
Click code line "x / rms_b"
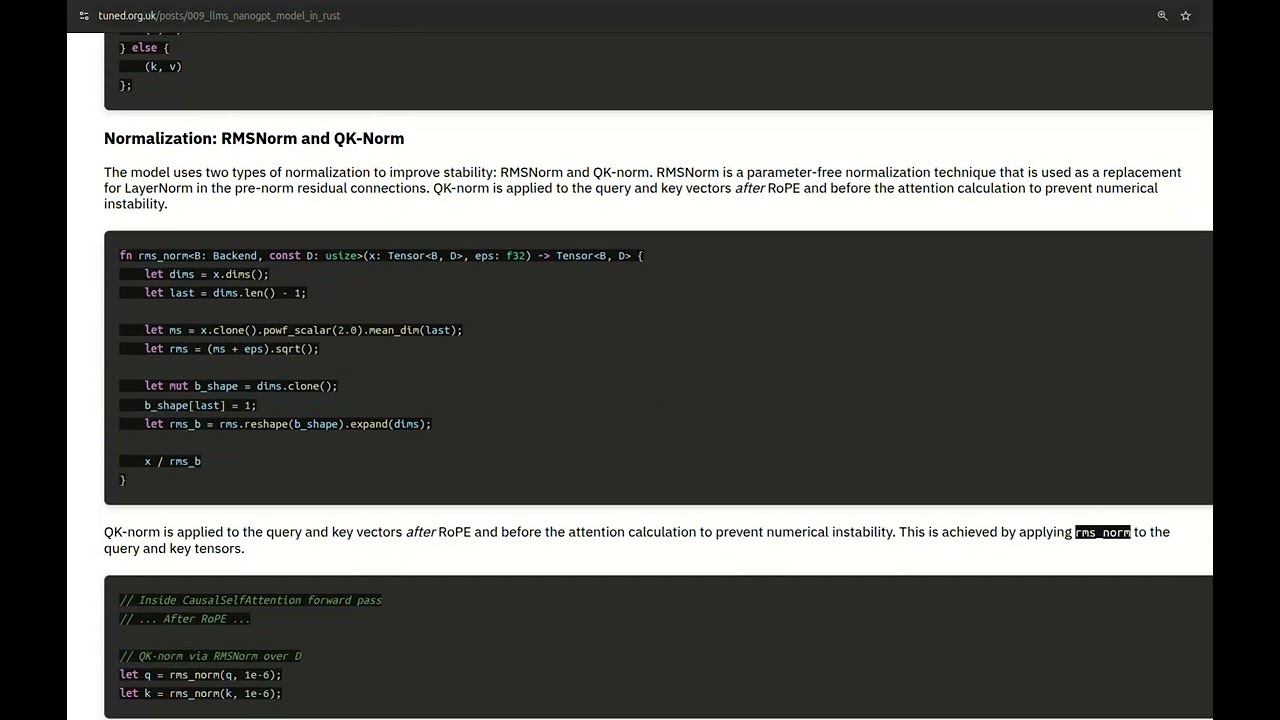172,461
